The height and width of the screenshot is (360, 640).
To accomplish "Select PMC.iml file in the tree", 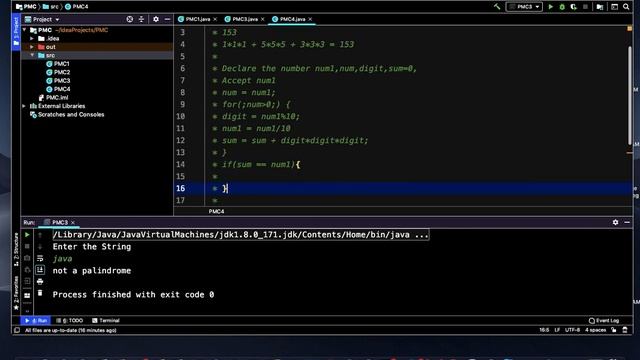I will pos(53,98).
